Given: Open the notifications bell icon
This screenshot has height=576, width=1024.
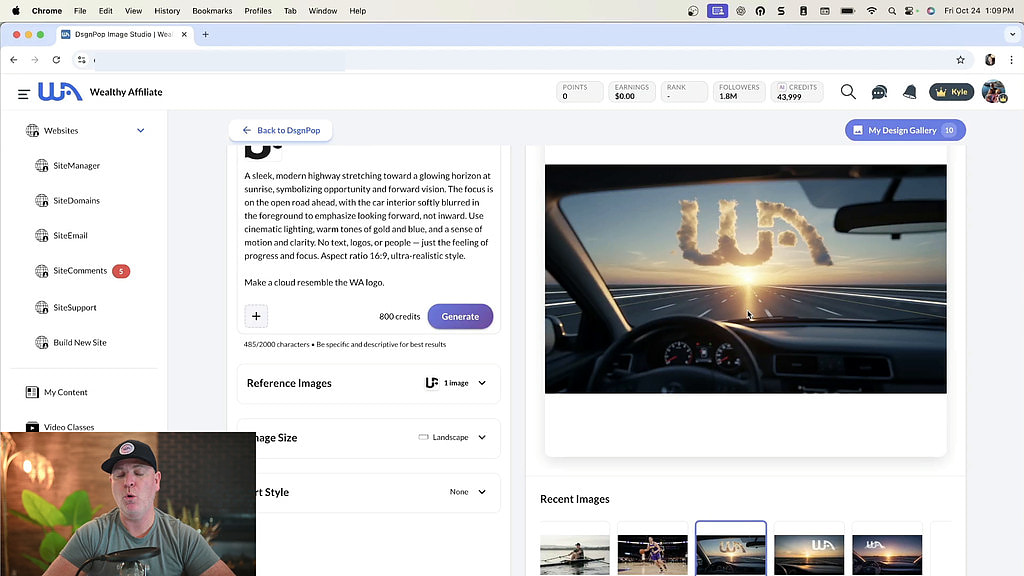Looking at the screenshot, I should point(909,92).
